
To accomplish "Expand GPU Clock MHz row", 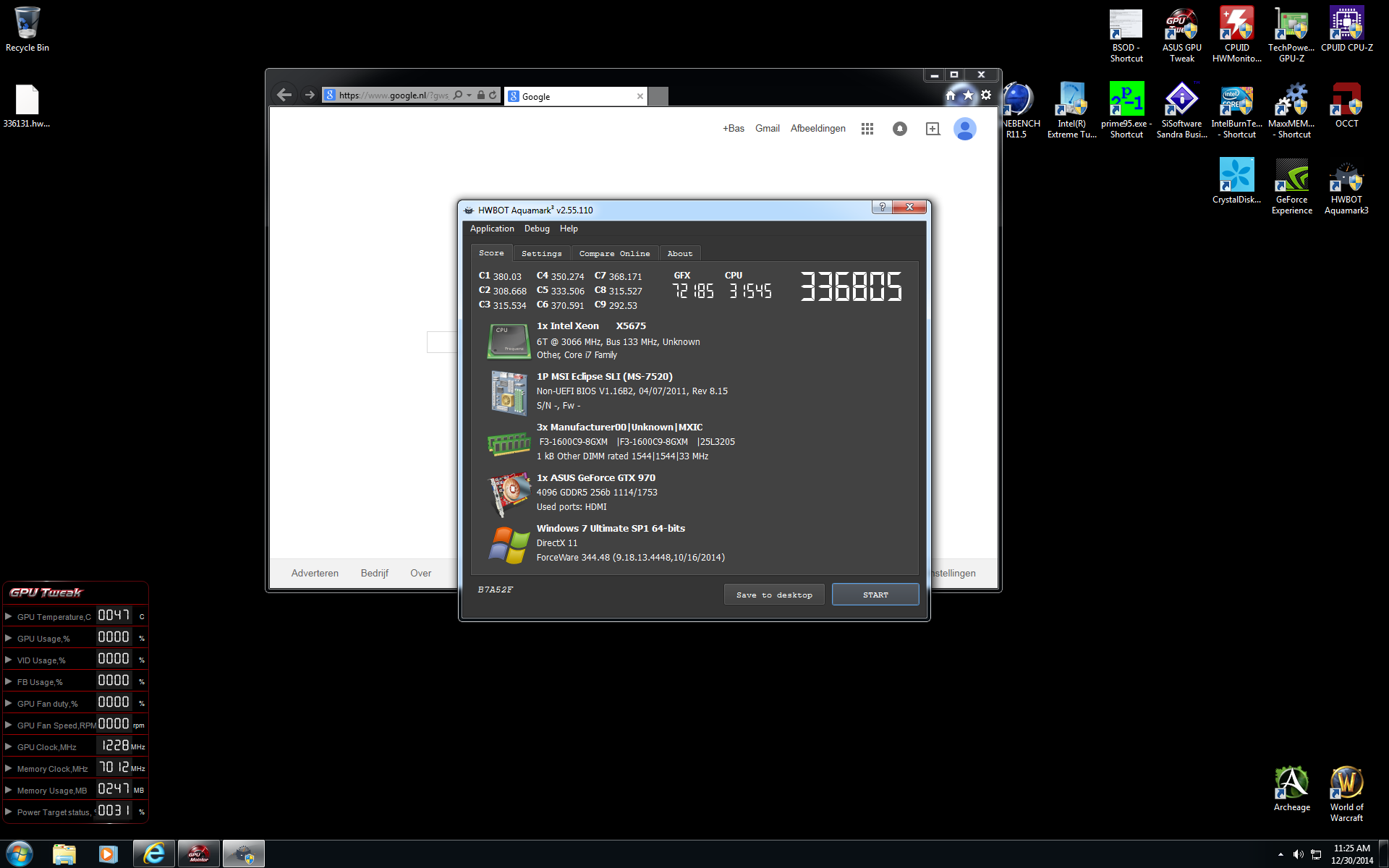I will tap(9, 746).
